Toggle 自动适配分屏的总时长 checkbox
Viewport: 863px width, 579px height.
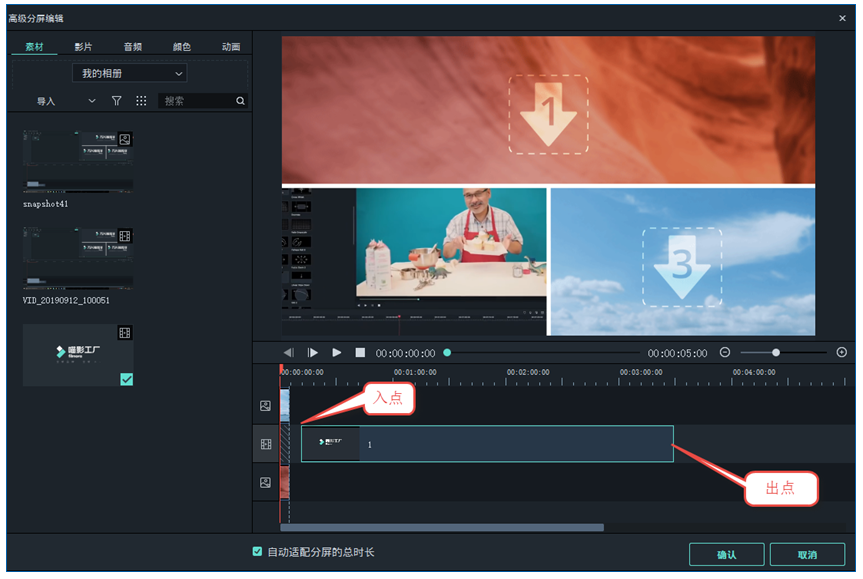tap(257, 551)
